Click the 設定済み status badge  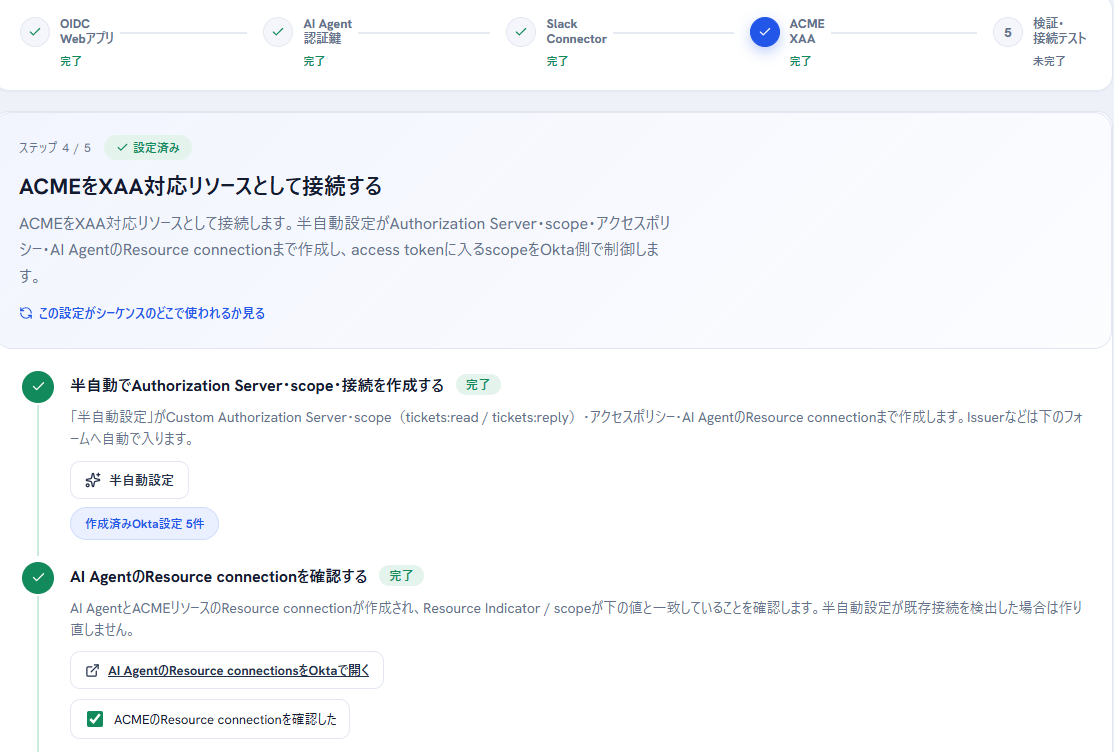click(148, 147)
